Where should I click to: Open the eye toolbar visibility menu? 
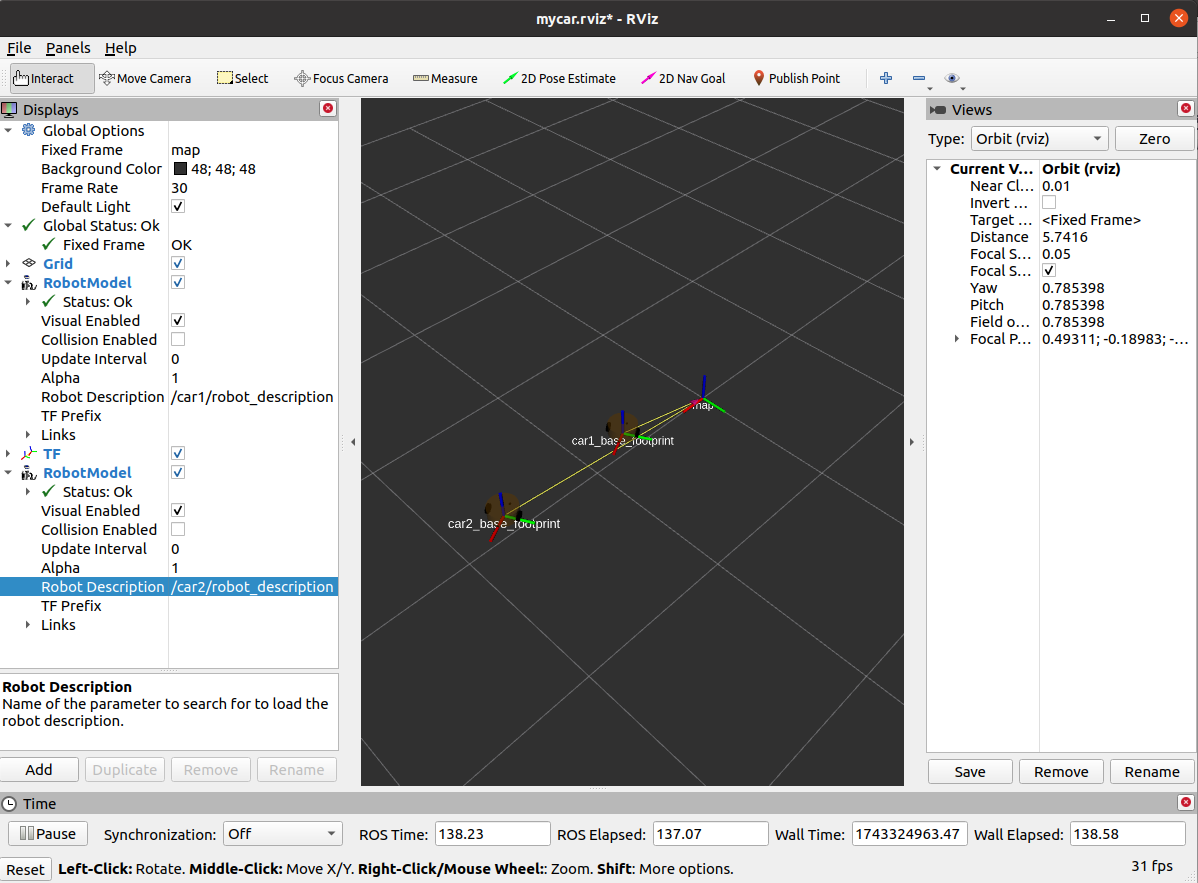pos(953,79)
